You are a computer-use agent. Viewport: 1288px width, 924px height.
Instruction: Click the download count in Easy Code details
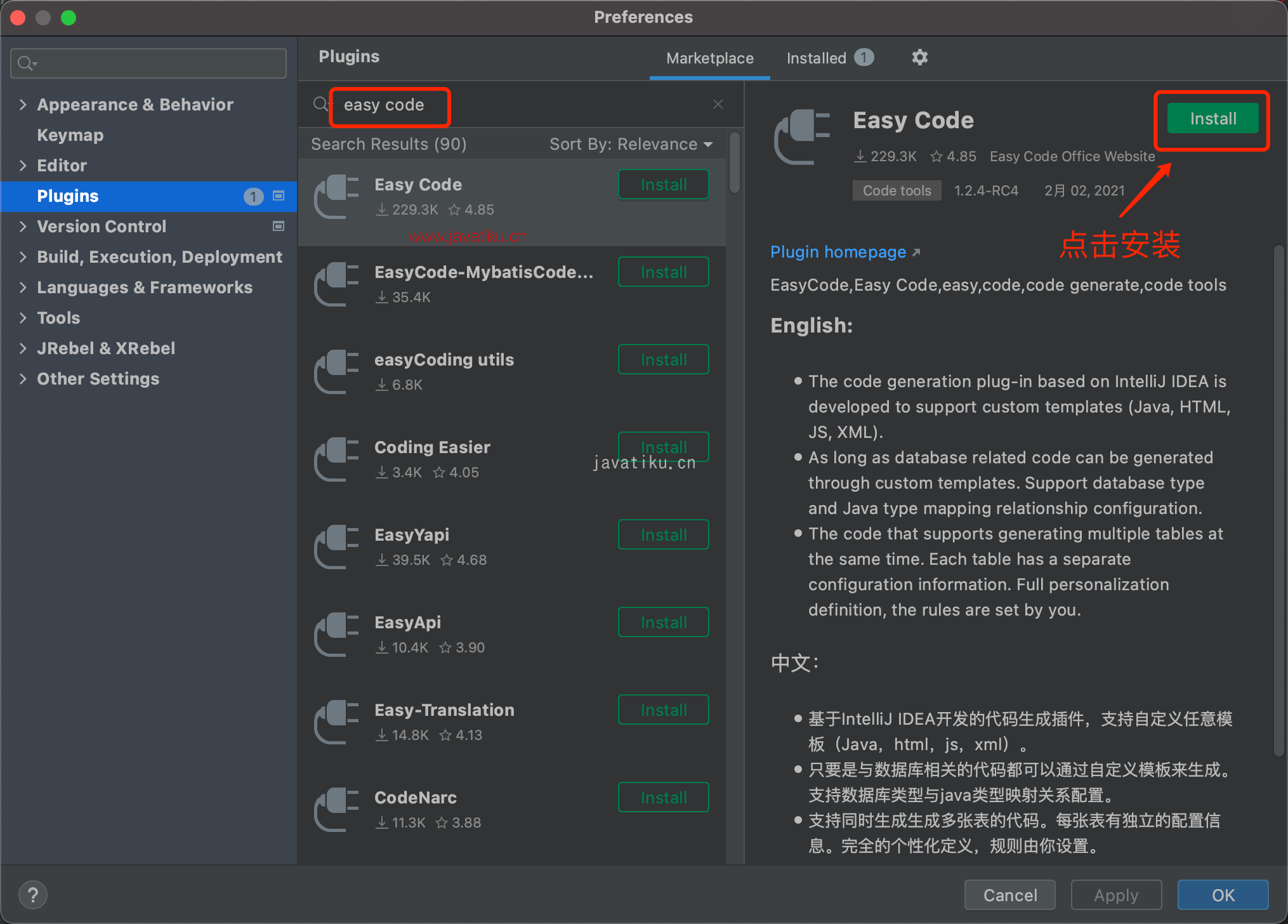point(886,156)
